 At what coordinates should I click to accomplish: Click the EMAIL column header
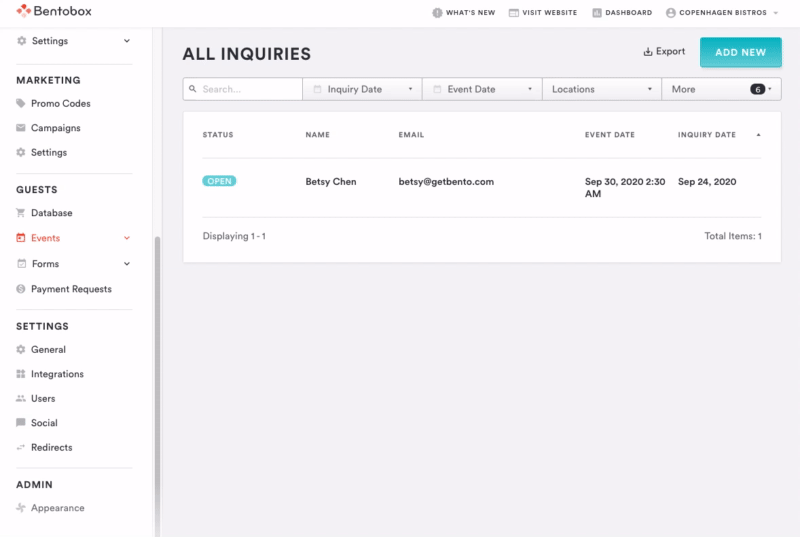coord(411,135)
